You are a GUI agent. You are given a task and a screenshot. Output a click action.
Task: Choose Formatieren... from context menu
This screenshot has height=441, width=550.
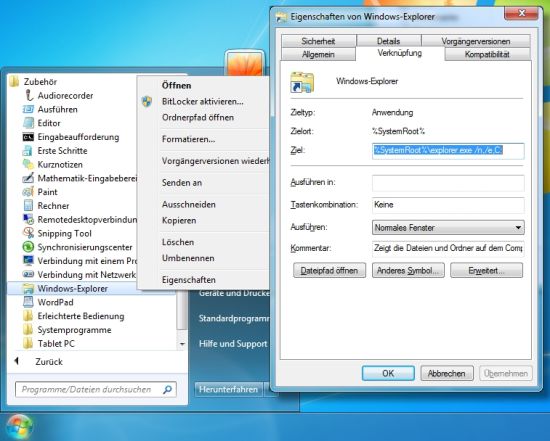188,139
